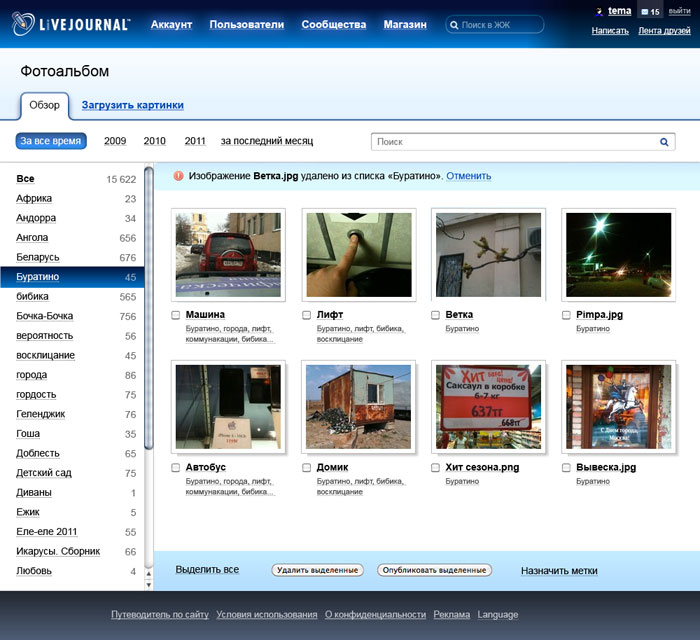Filter photos by year 2010
The image size is (700, 640).
click(x=154, y=141)
